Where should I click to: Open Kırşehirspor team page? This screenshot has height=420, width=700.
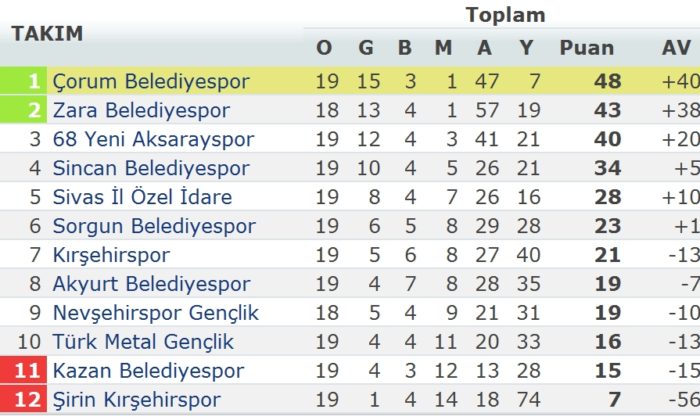click(111, 255)
